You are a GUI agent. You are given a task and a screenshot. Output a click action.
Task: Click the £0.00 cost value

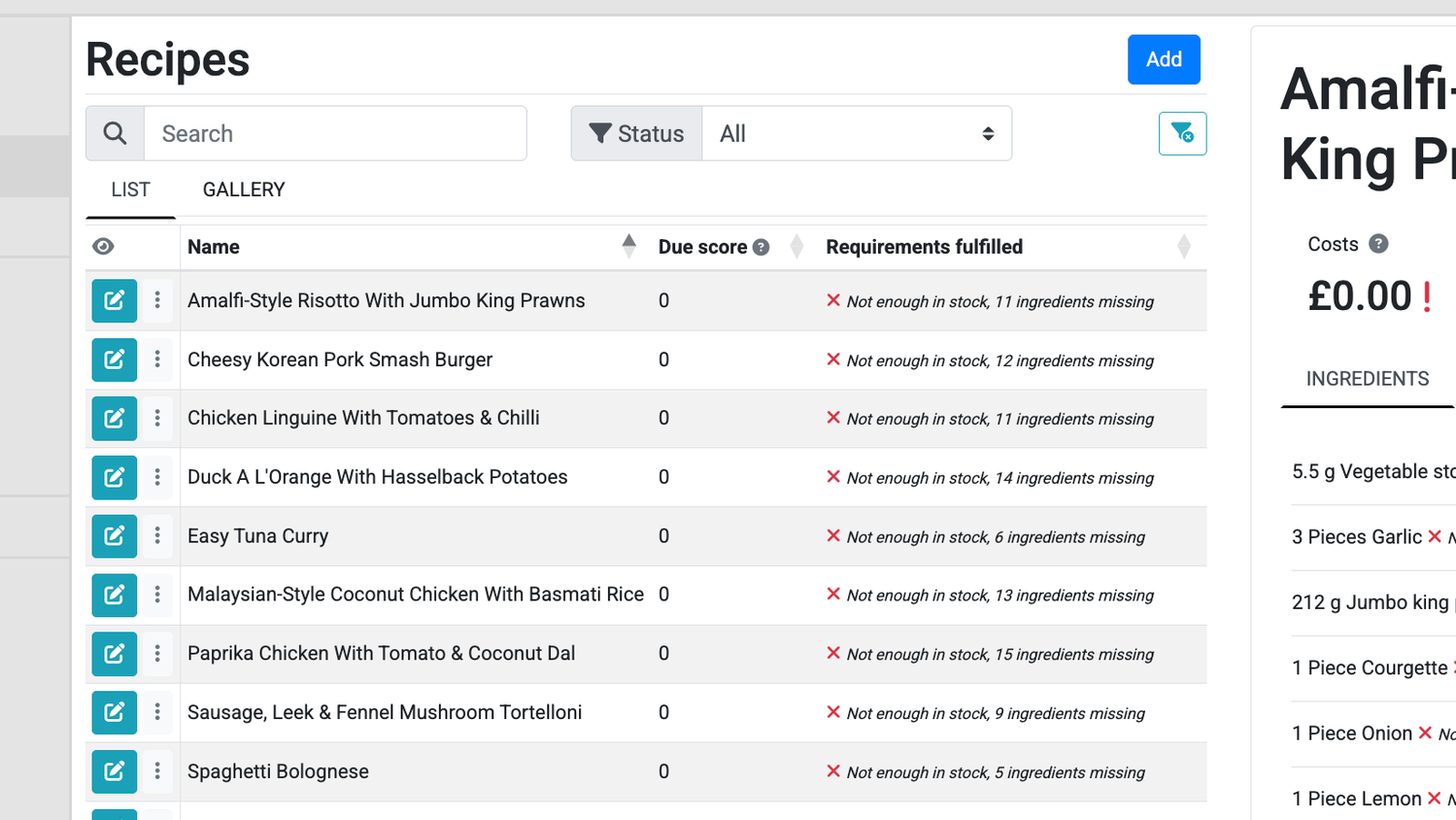[x=1360, y=295]
